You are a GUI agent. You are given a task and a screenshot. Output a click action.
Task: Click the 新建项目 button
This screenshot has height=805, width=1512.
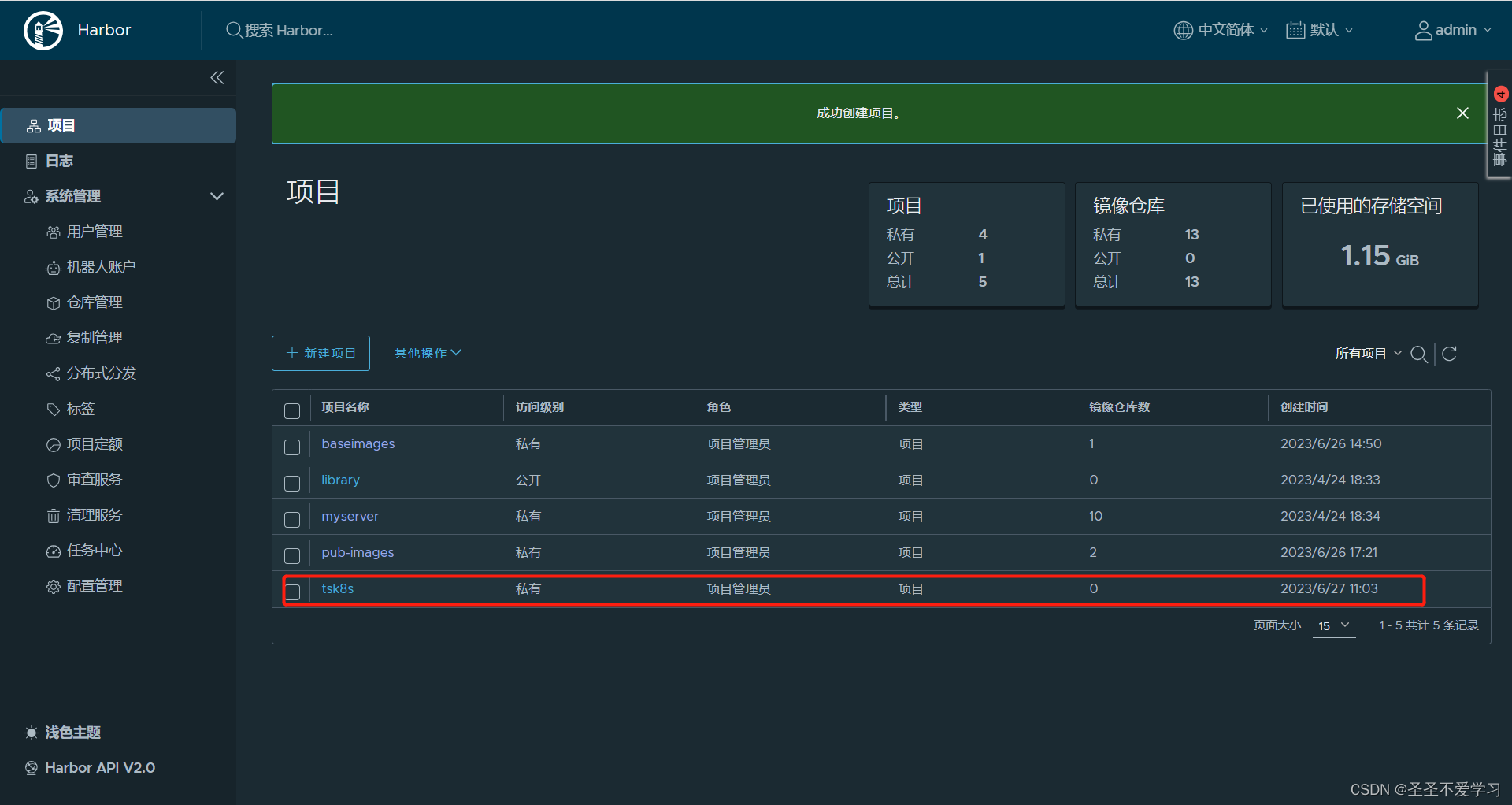click(x=321, y=353)
